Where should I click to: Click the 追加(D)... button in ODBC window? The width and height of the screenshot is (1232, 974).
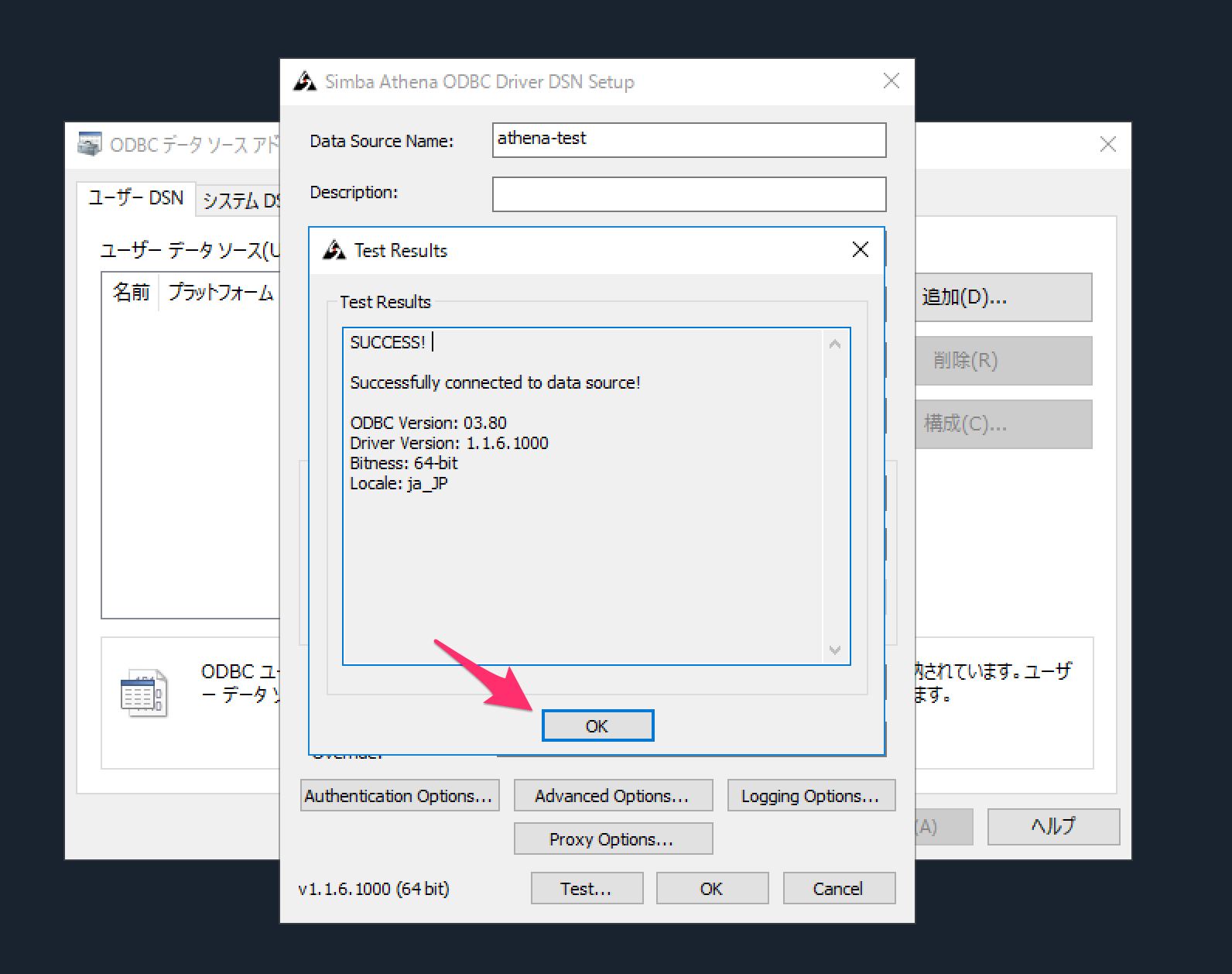[x=1003, y=297]
